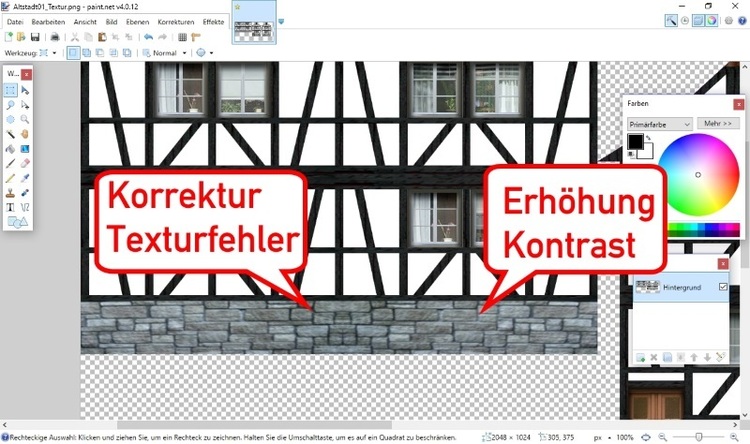Click the Copy icon
The height and width of the screenshot is (444, 750).
(88, 37)
